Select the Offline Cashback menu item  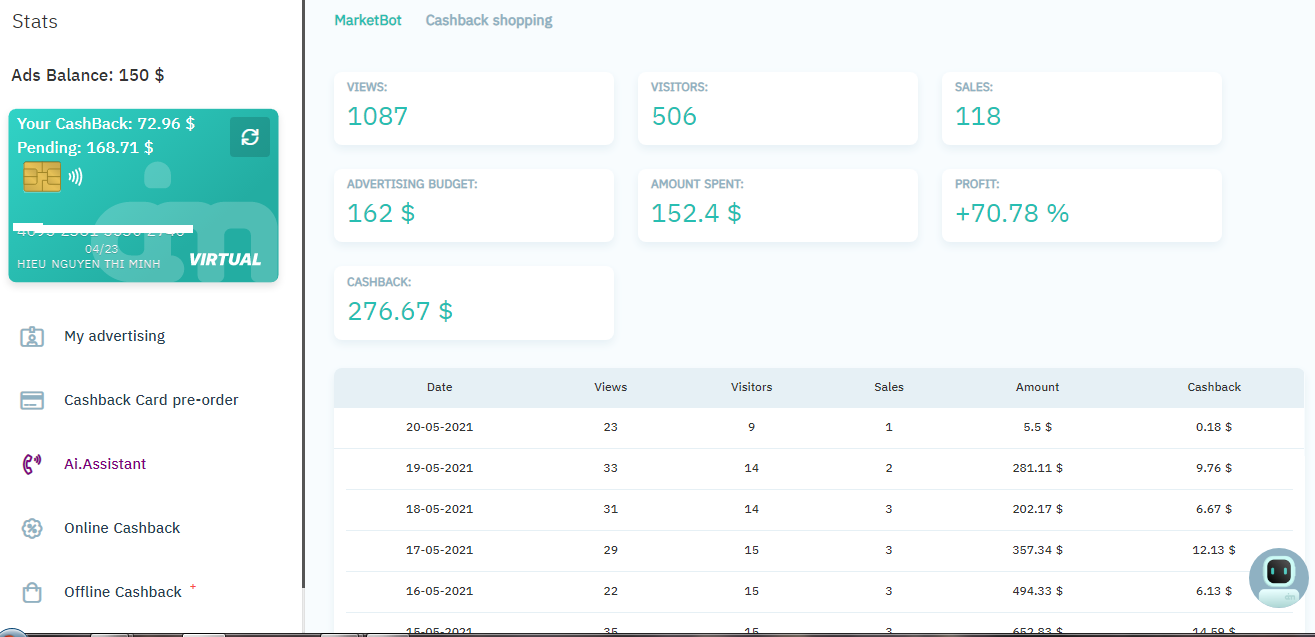pos(123,592)
